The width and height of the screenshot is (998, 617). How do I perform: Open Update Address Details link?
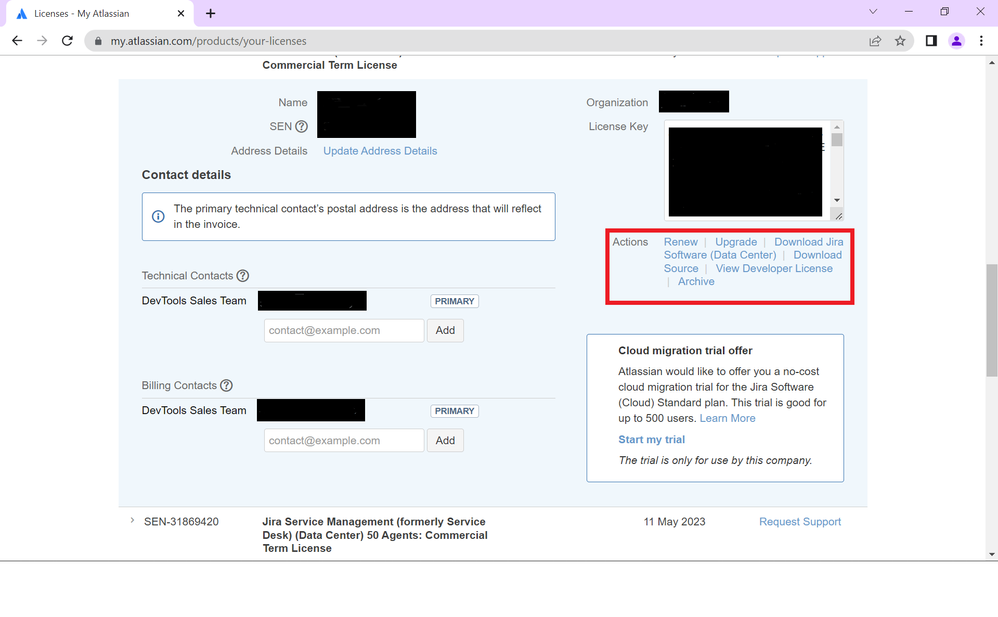[380, 151]
